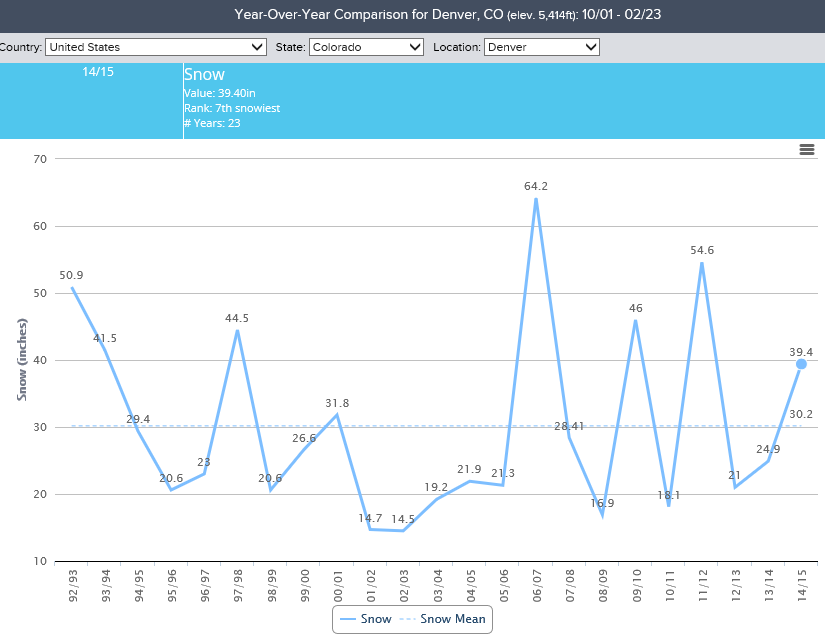Click the 30.2 snow mean label

(x=800, y=414)
